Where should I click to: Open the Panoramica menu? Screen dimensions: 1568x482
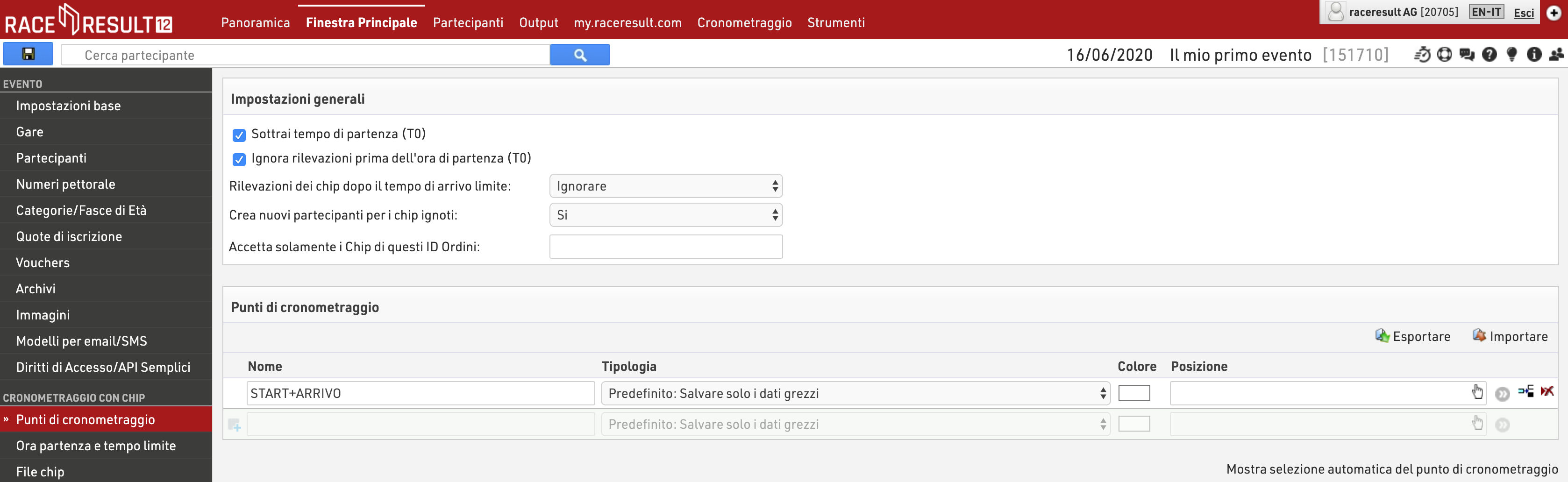tap(256, 22)
